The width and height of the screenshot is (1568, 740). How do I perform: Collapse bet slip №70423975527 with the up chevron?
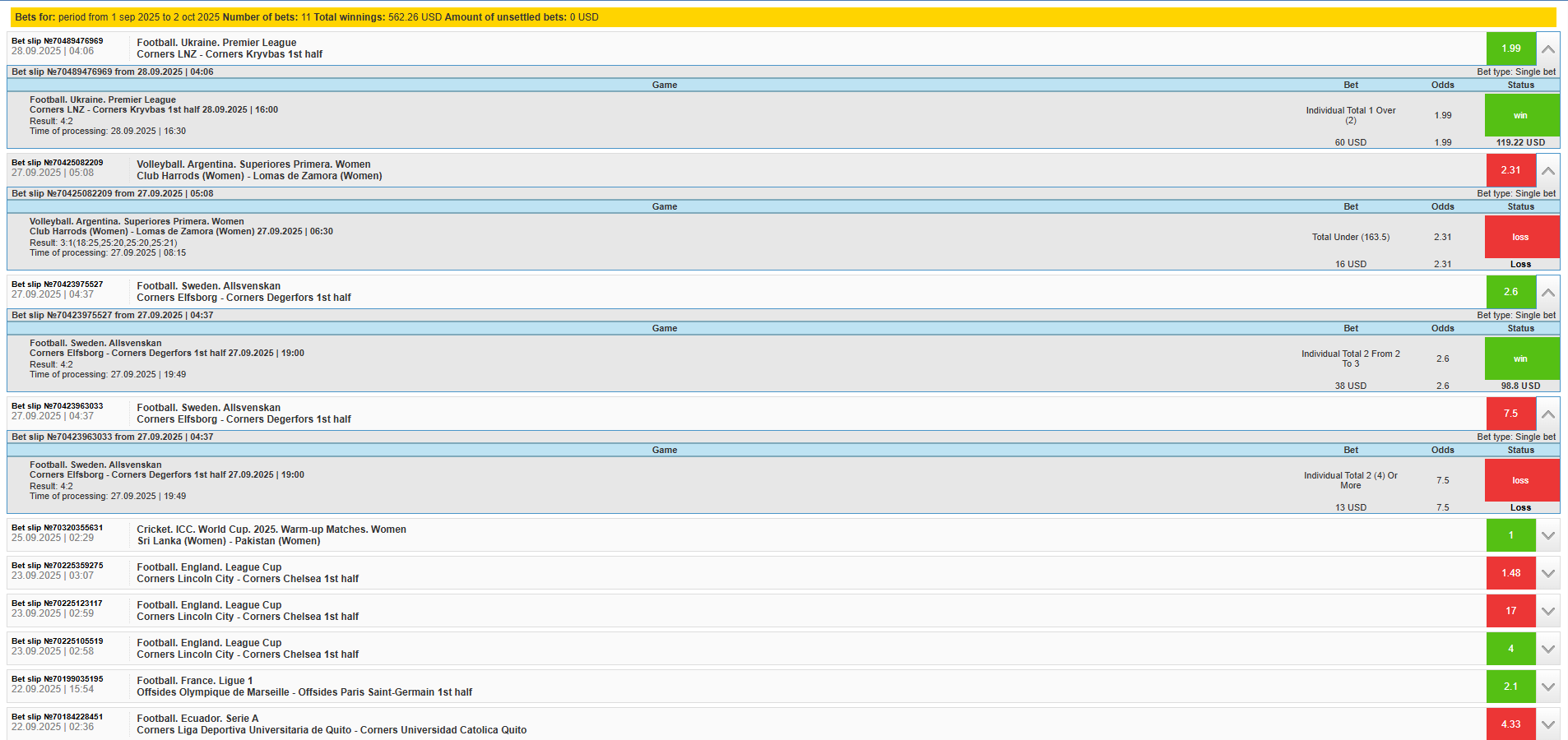1547,292
